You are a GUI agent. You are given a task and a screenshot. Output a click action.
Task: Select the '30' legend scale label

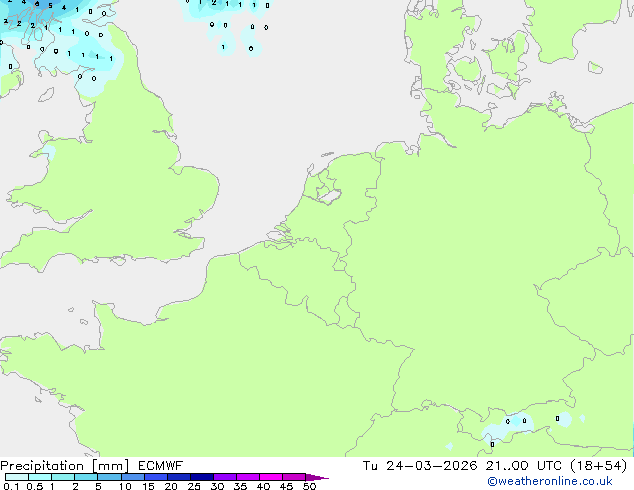217,486
